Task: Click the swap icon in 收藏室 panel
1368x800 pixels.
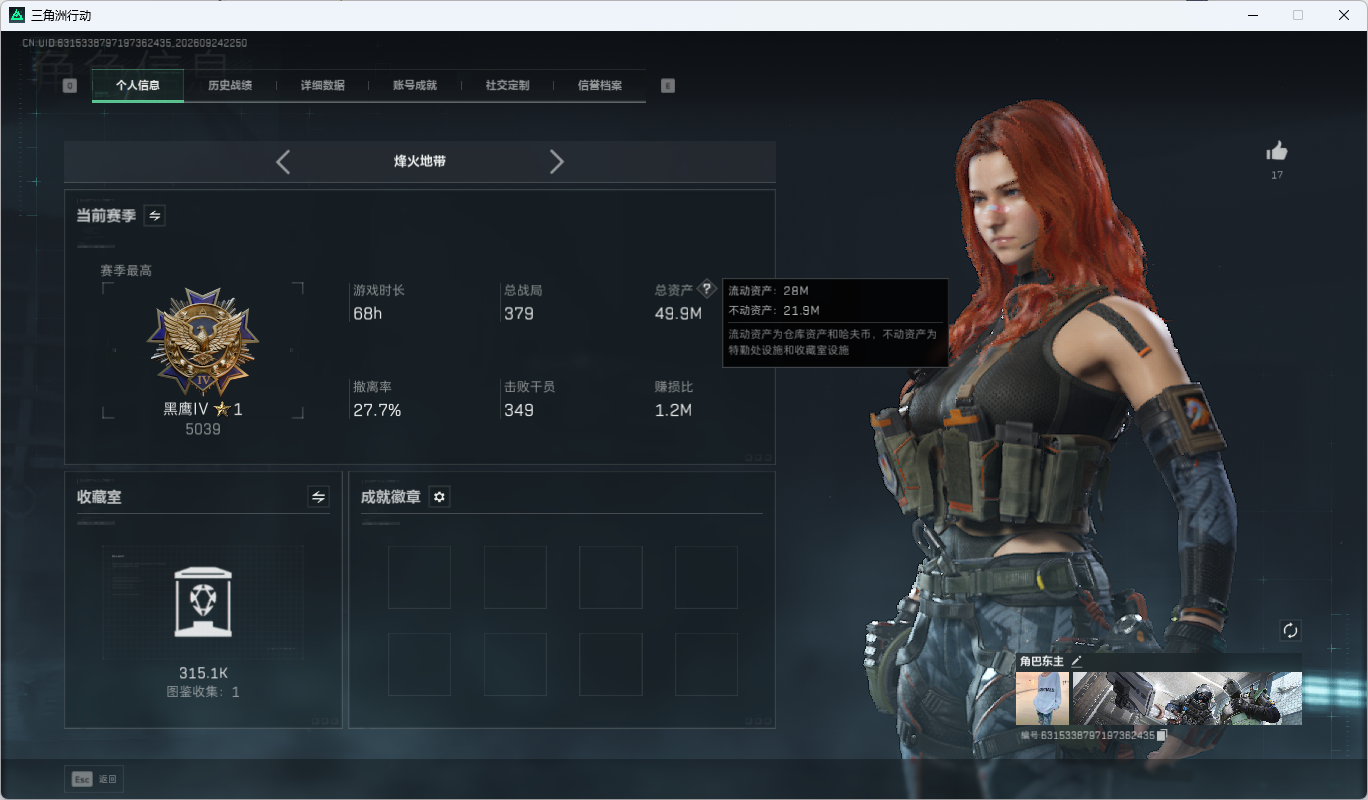Action: coord(318,497)
